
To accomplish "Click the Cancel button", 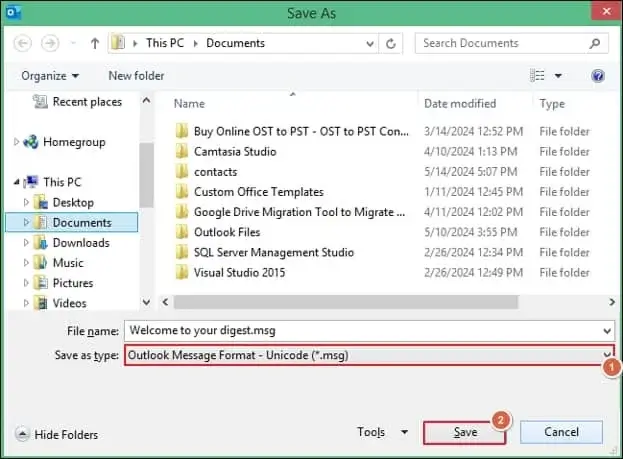I will [561, 432].
